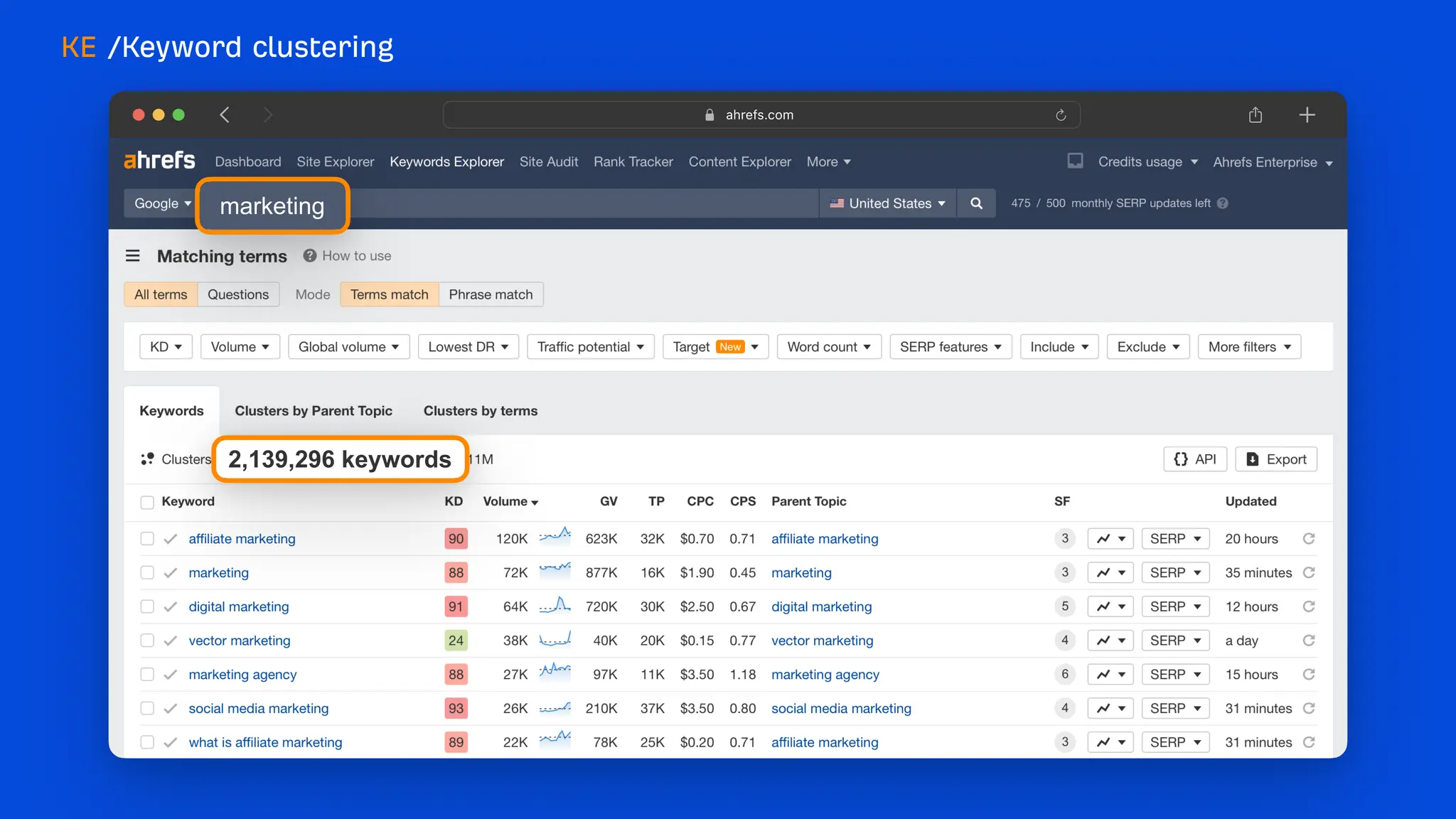Image resolution: width=1456 pixels, height=819 pixels.
Task: Expand the KD filter
Action: [166, 347]
